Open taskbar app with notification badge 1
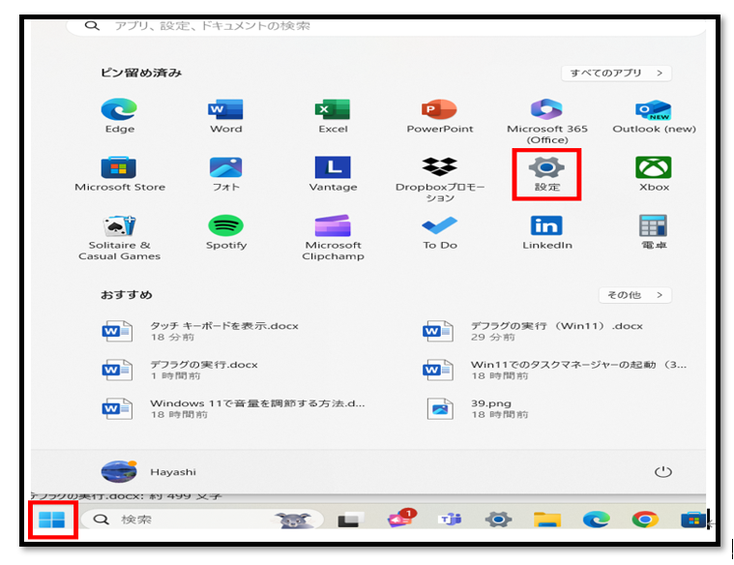 (x=401, y=519)
